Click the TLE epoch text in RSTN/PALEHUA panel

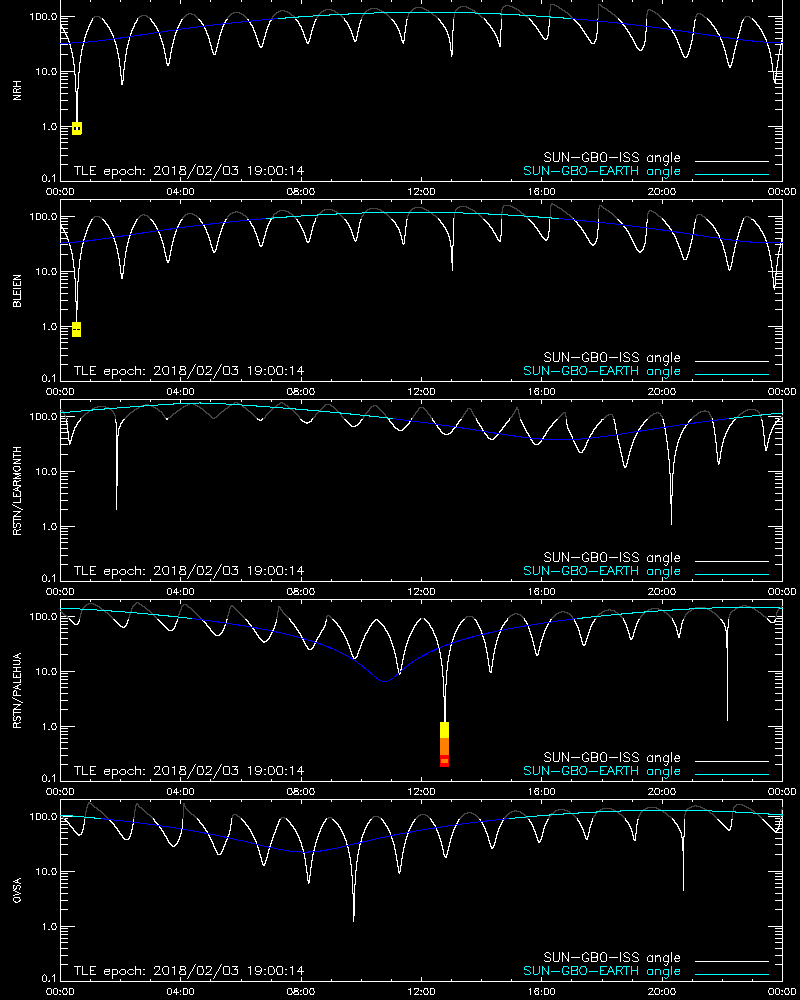[189, 770]
